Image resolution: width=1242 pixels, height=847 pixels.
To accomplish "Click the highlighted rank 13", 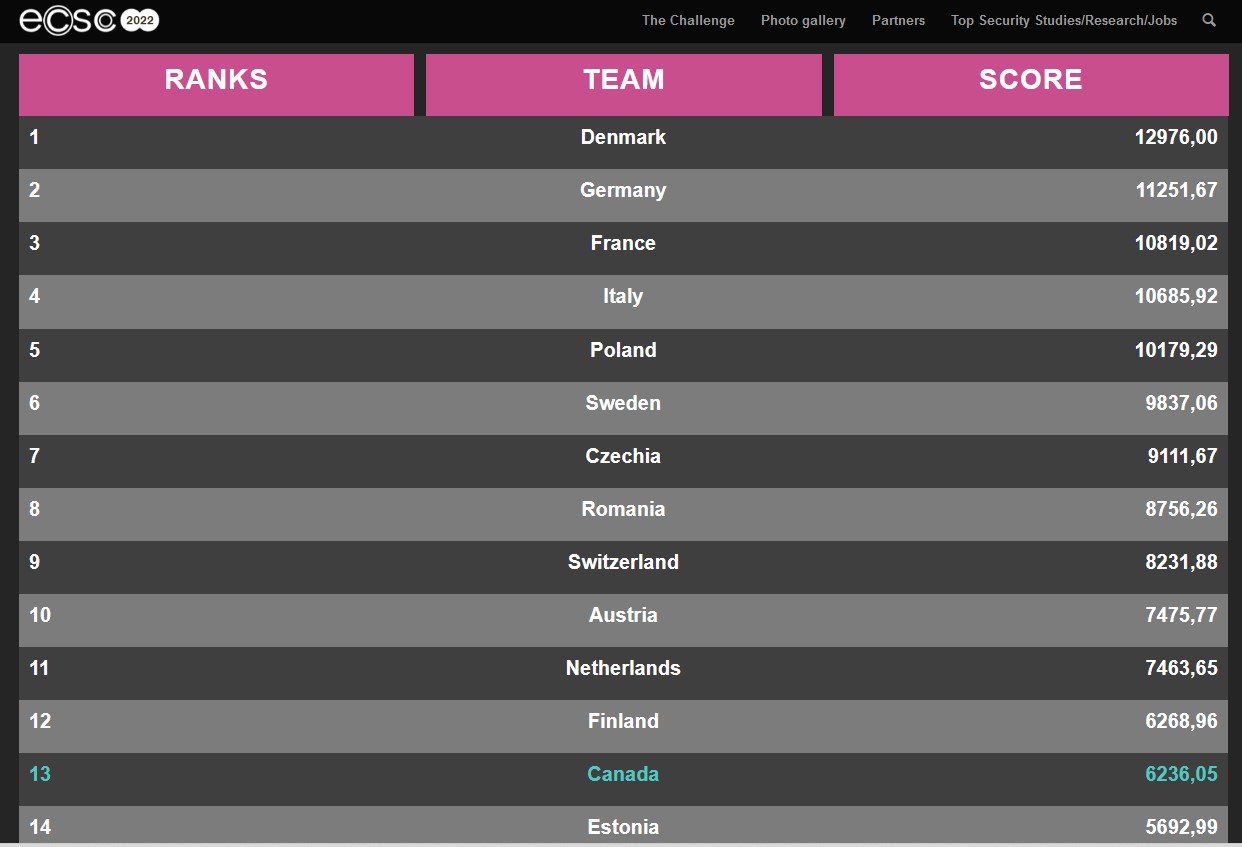I will pyautogui.click(x=40, y=774).
